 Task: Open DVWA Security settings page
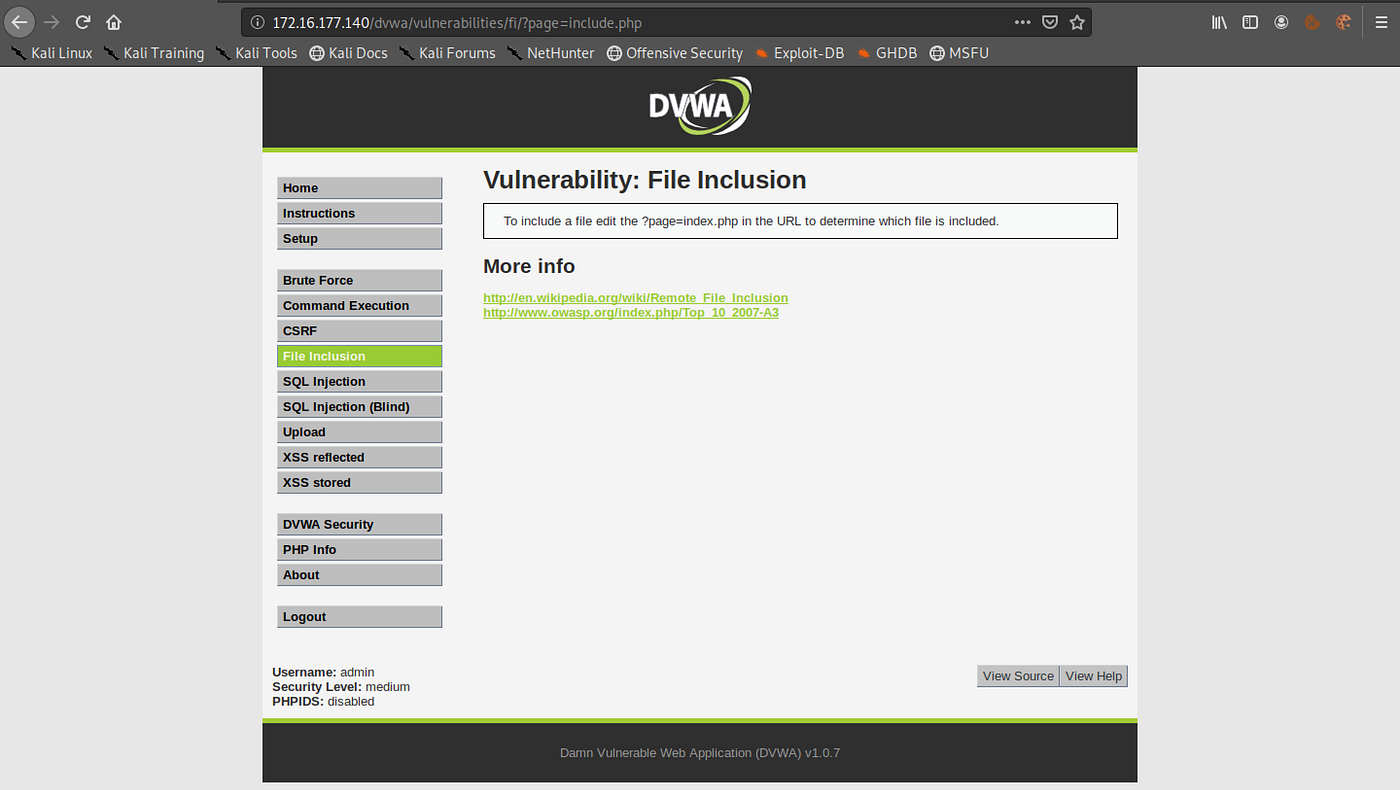click(x=359, y=524)
